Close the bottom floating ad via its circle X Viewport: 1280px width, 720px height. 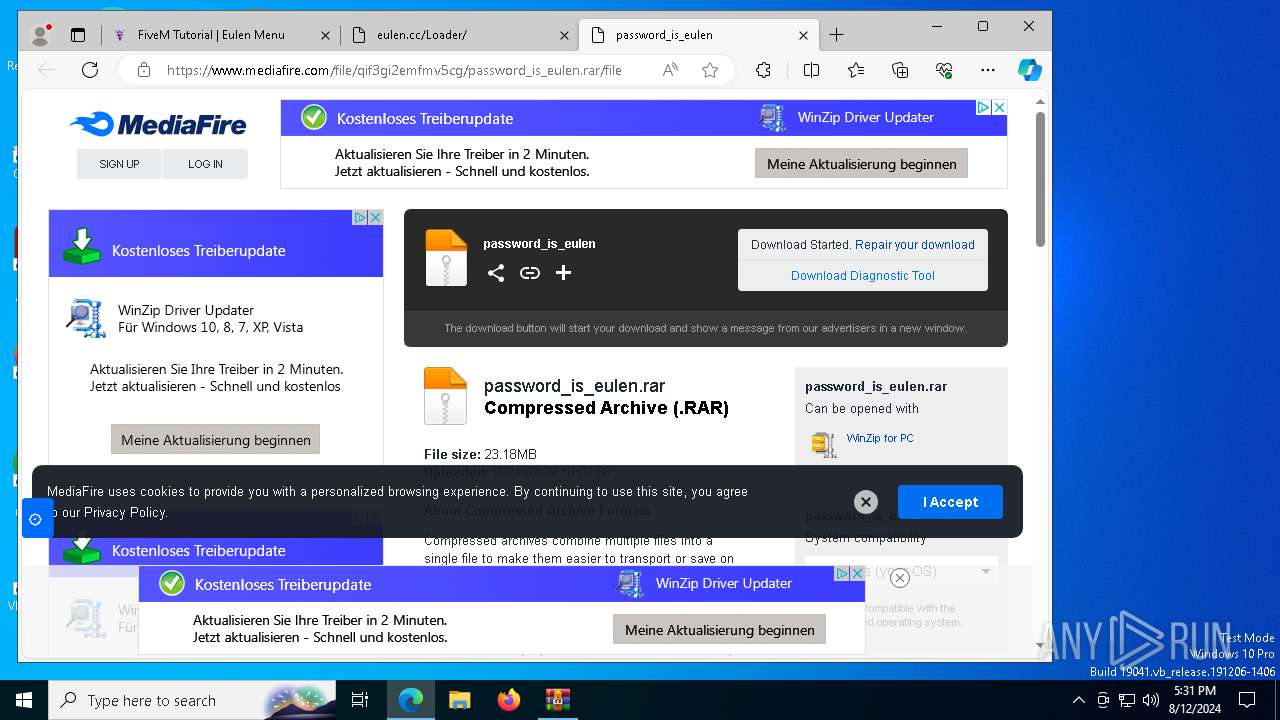pos(899,578)
